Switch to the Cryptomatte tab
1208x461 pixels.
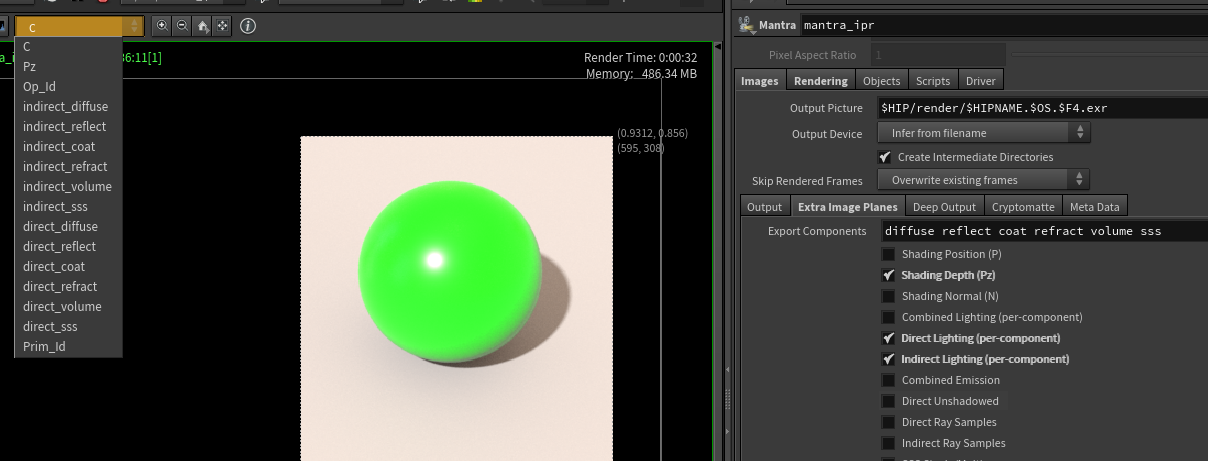[1022, 207]
